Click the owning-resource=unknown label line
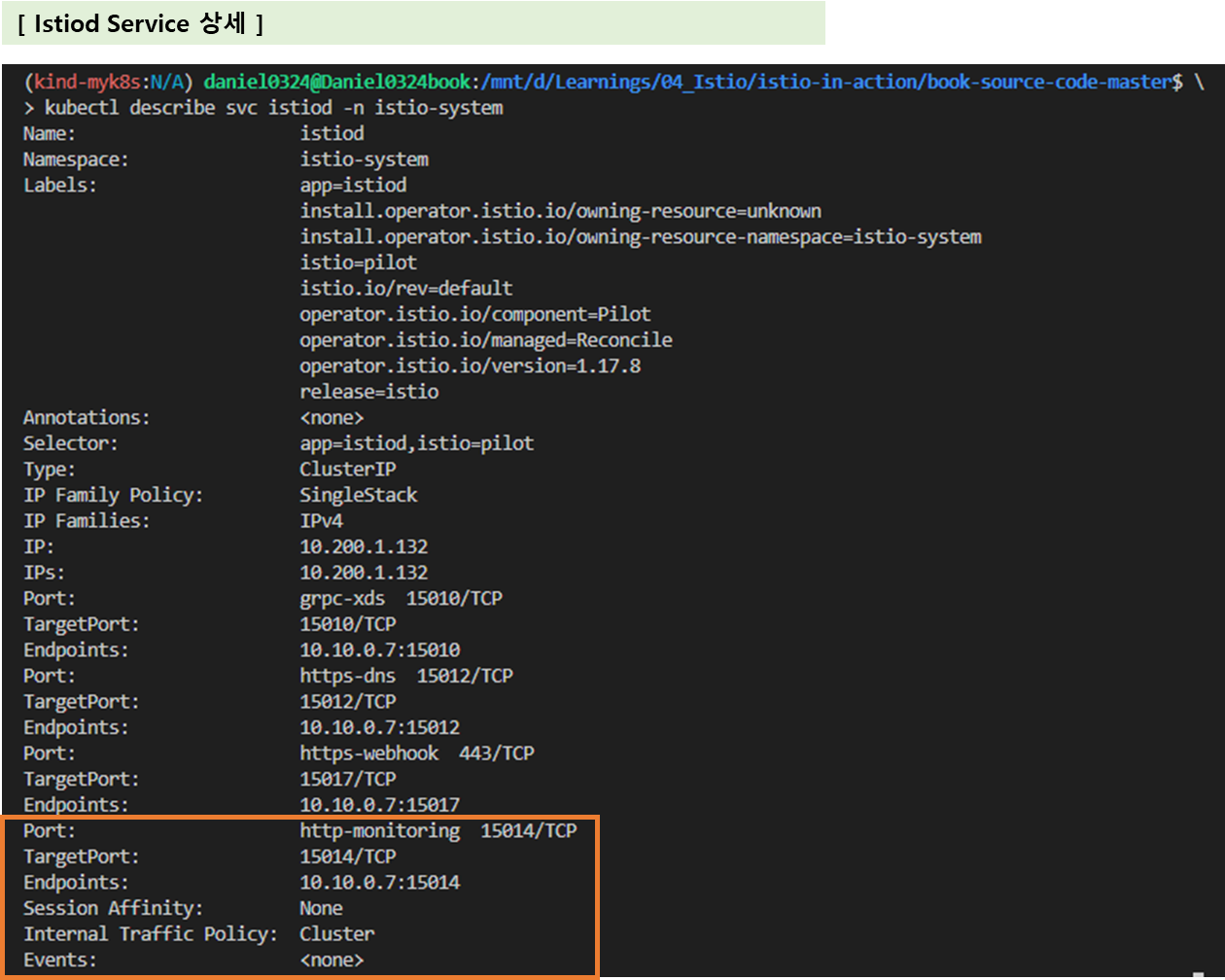The height and width of the screenshot is (980, 1225). [560, 211]
